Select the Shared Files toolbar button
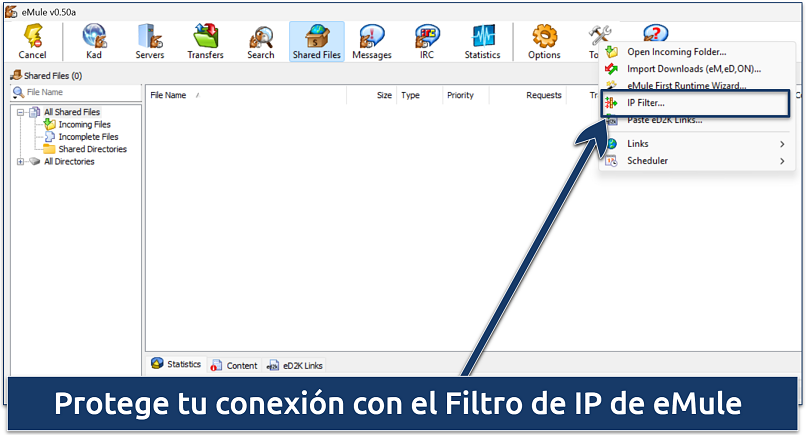 pyautogui.click(x=317, y=42)
